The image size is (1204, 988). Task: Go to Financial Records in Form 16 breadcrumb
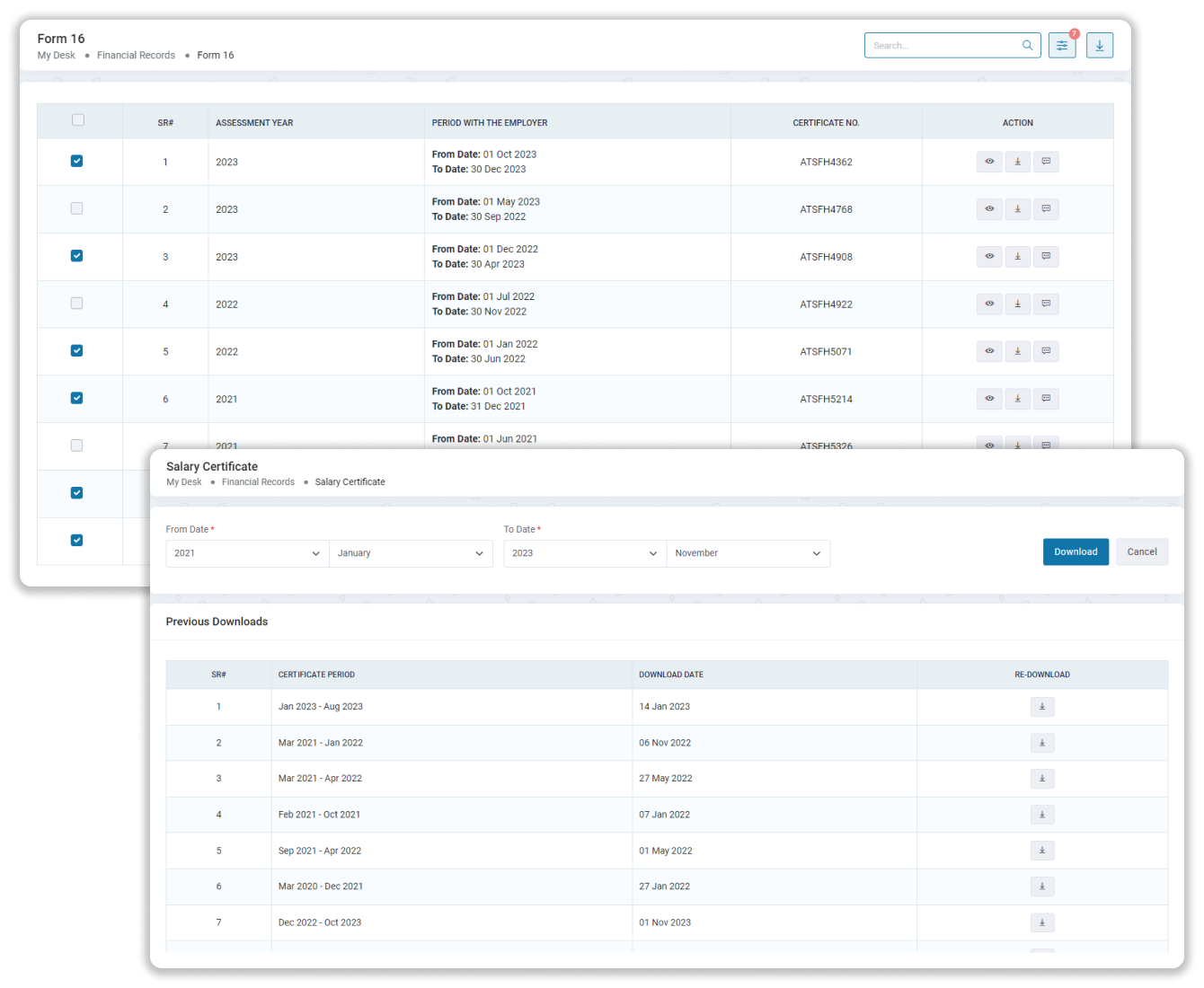[136, 56]
